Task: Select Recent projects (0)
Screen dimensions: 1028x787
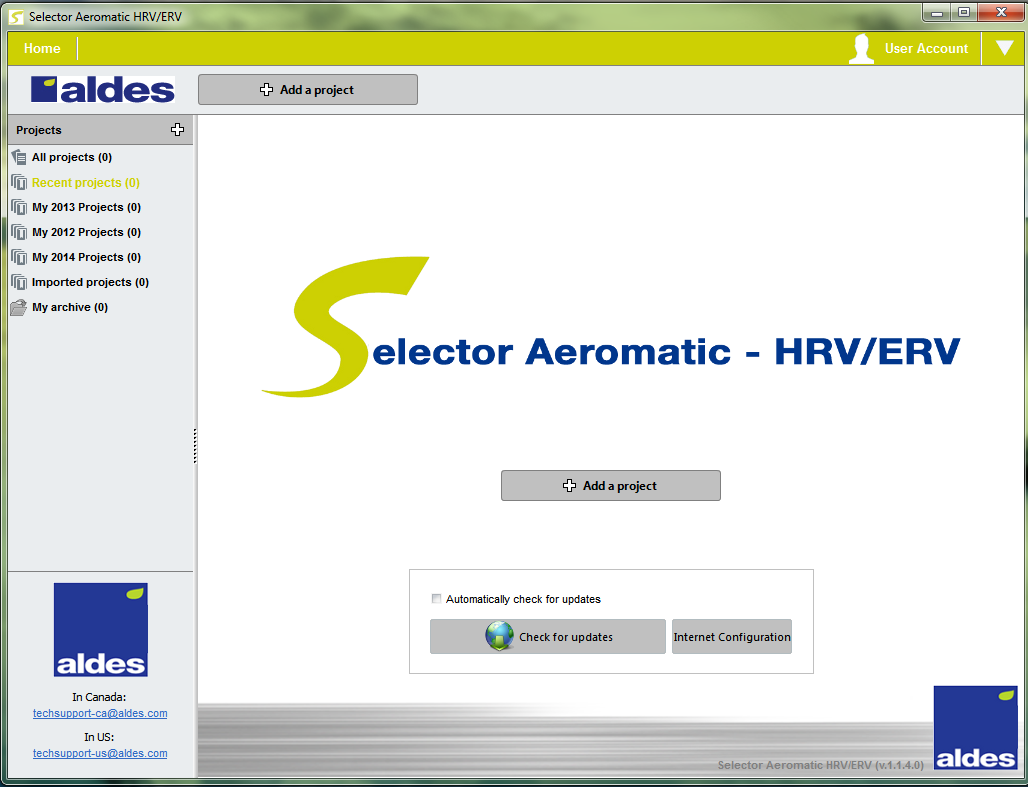Action: (x=86, y=182)
